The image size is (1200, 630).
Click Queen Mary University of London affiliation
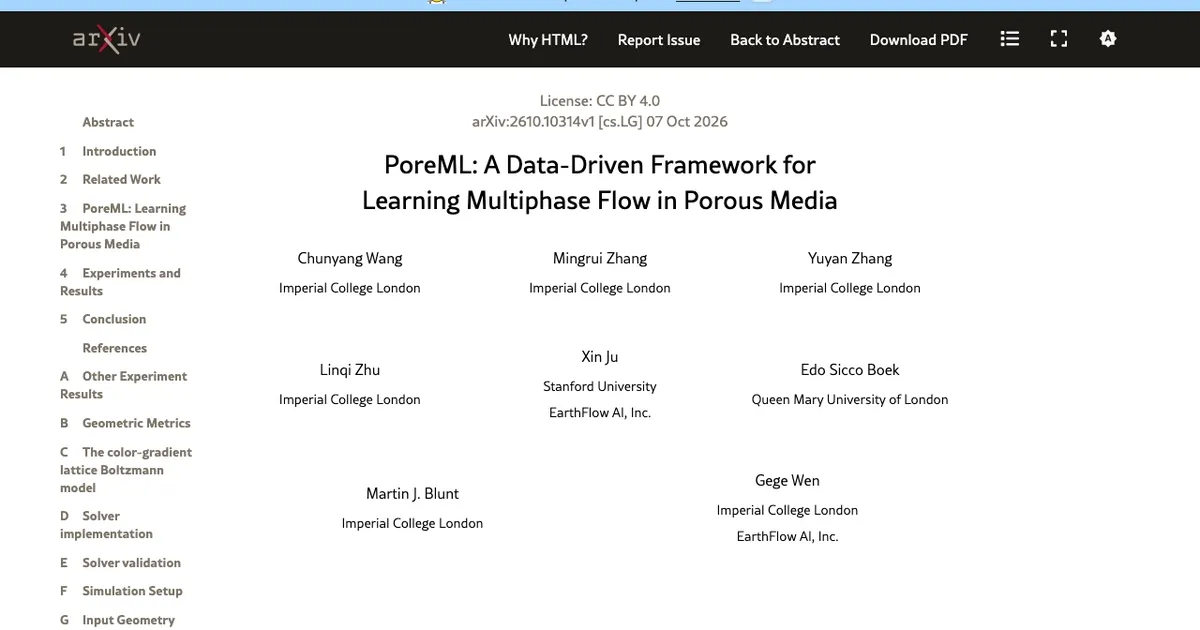coord(850,399)
